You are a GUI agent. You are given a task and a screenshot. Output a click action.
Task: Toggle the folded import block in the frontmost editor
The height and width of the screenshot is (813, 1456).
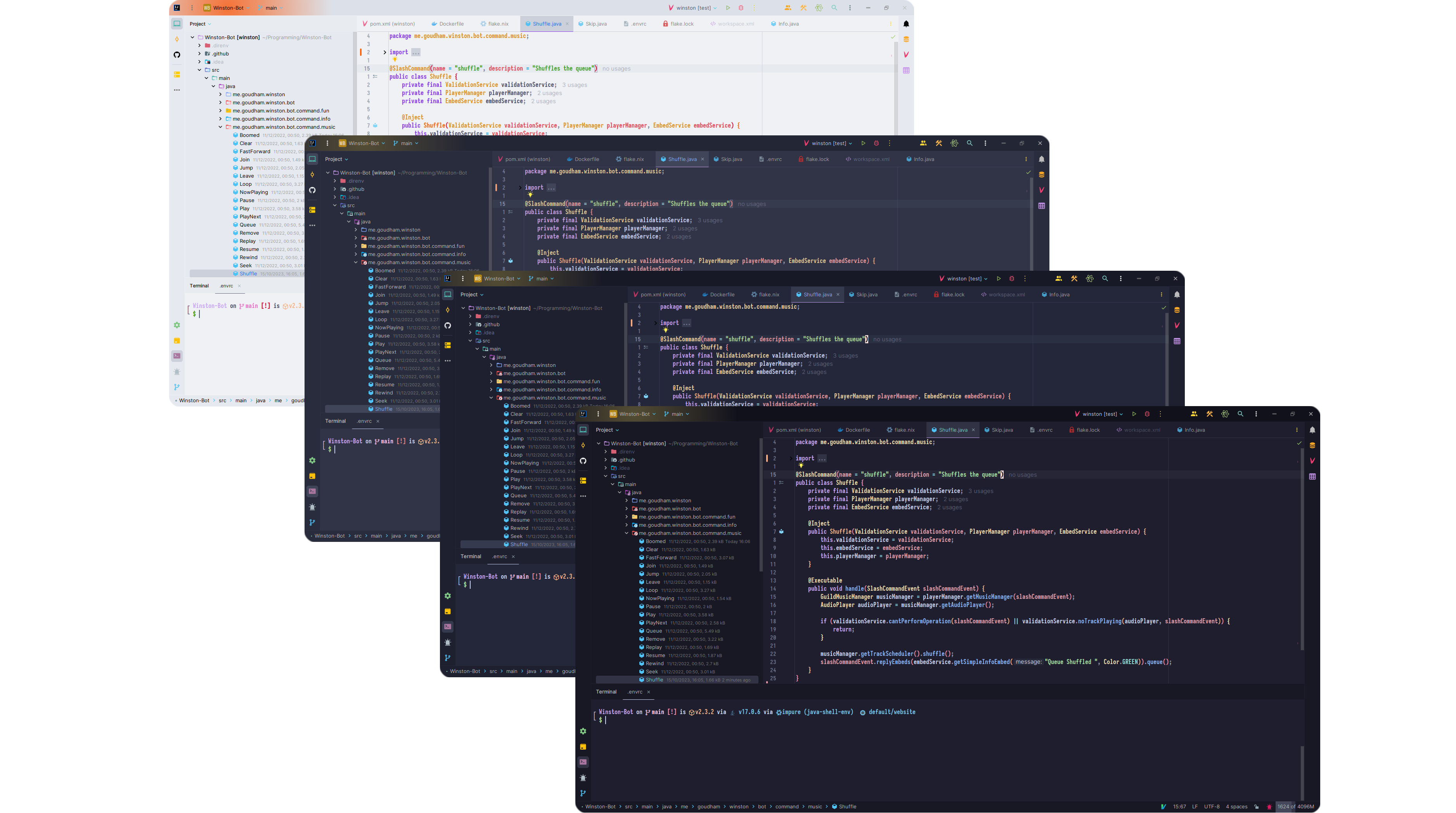click(791, 459)
